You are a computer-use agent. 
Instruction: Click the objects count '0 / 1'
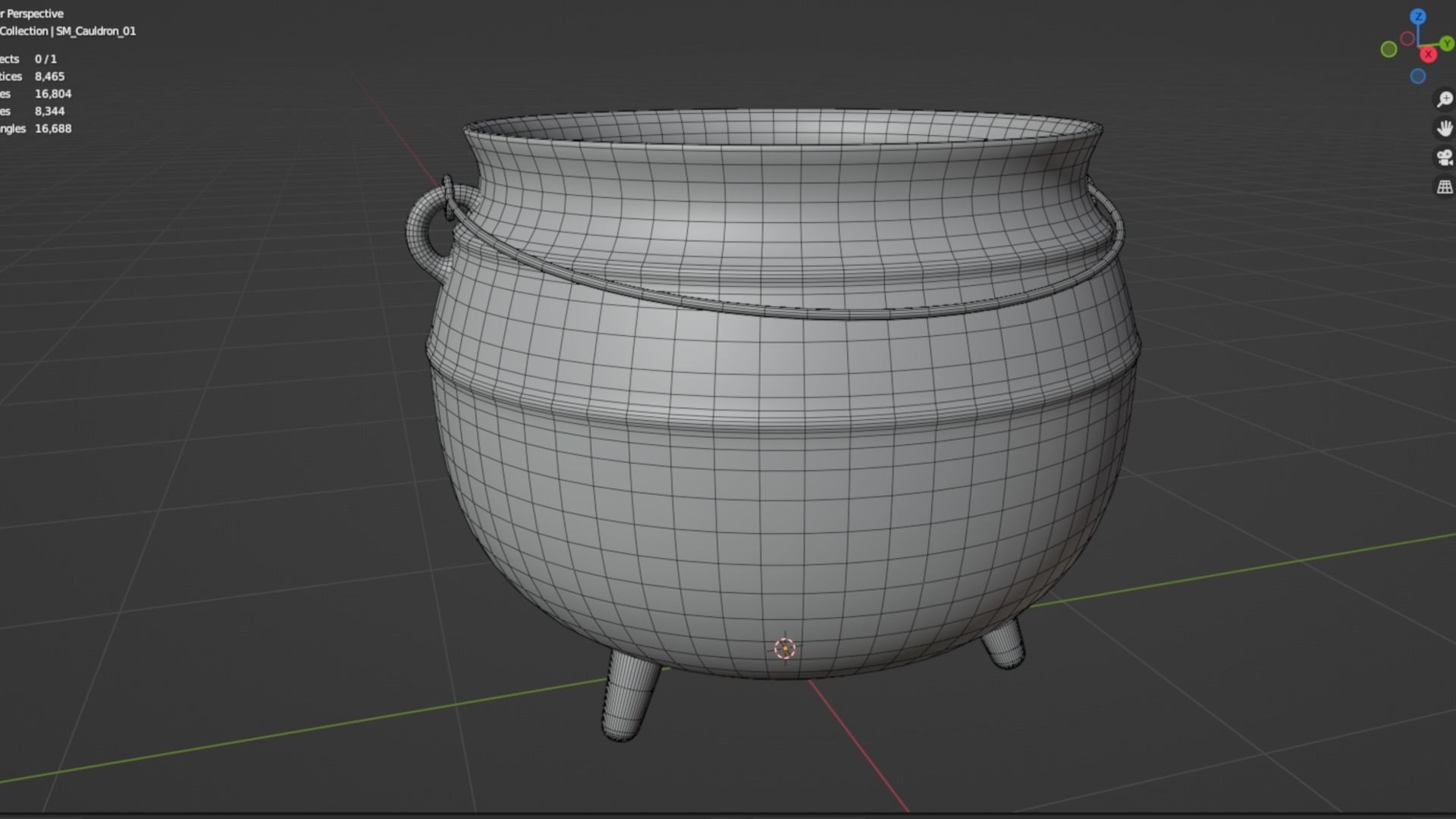coord(45,59)
